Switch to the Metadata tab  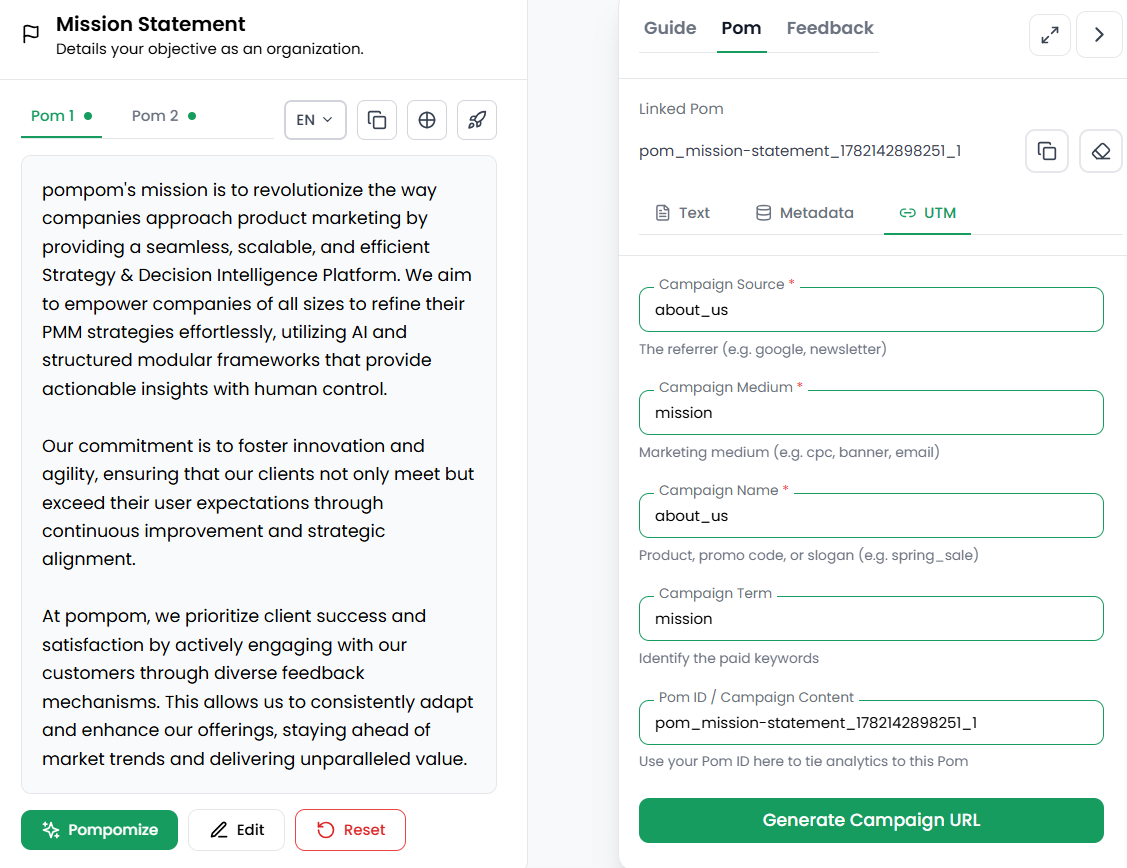point(804,213)
